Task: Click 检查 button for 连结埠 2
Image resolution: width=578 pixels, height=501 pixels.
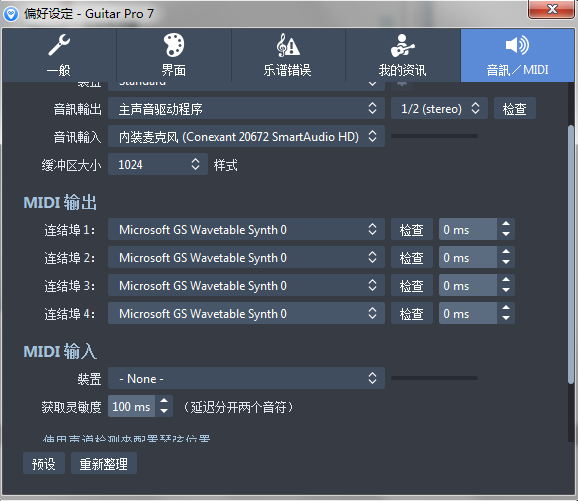Action: click(412, 257)
